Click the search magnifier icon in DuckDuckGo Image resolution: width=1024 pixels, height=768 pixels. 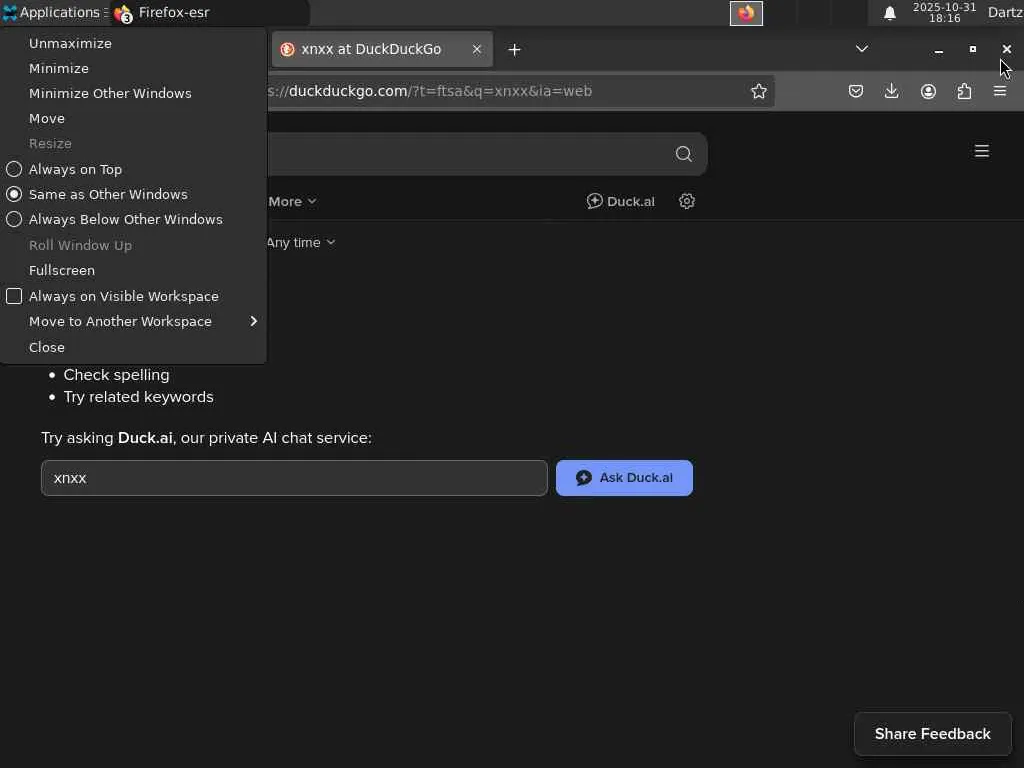[x=683, y=154]
